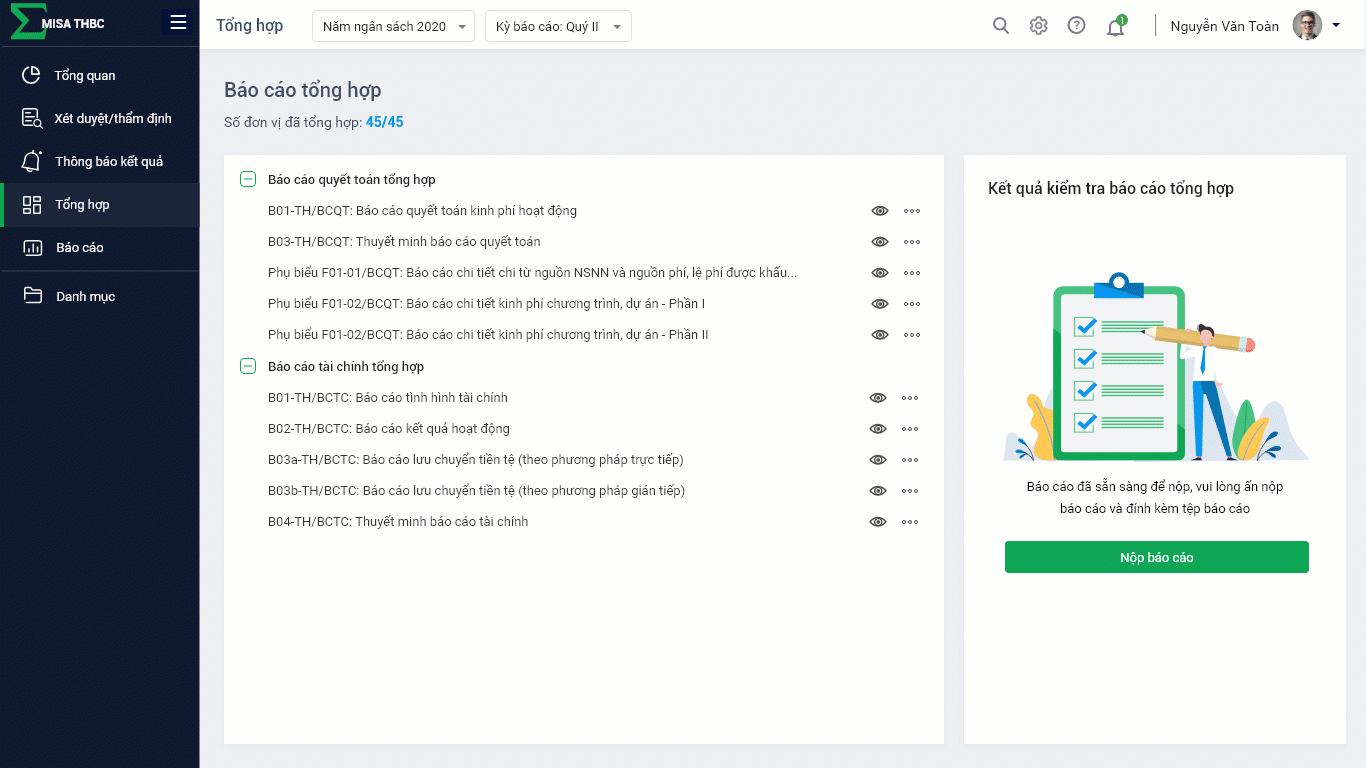Open Phụ biểu F01-02/BCQT Phần II row
This screenshot has height=768, width=1366.
tap(488, 335)
